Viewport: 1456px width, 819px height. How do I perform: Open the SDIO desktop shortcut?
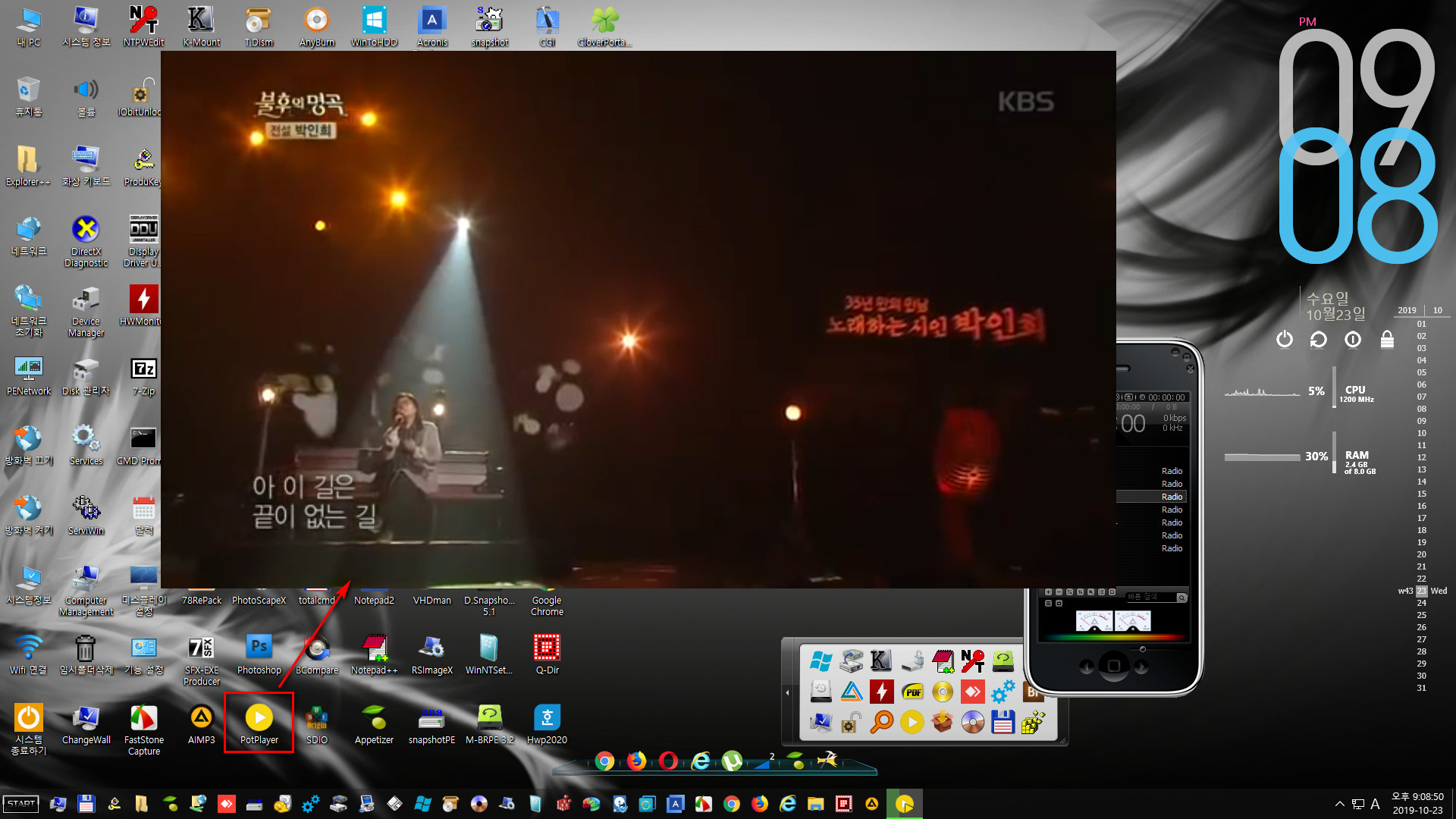click(x=316, y=723)
